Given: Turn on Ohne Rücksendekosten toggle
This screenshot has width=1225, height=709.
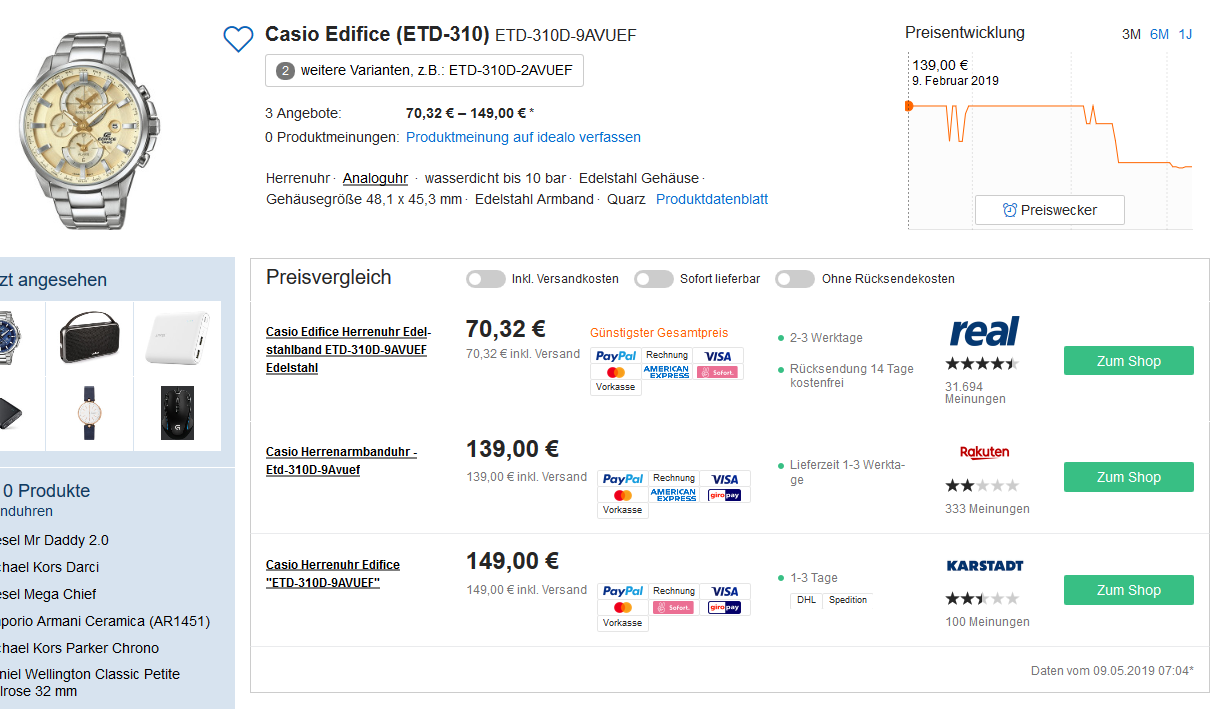Looking at the screenshot, I should 795,279.
